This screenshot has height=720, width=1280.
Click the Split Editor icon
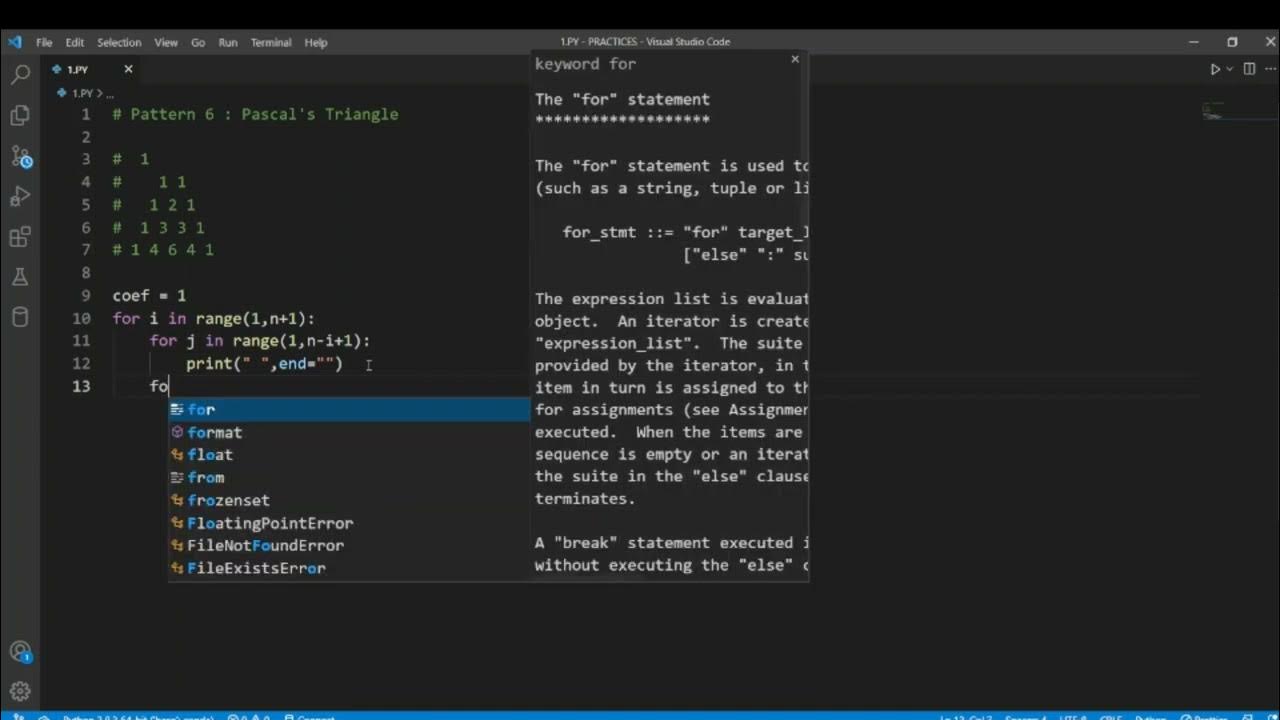click(1249, 69)
